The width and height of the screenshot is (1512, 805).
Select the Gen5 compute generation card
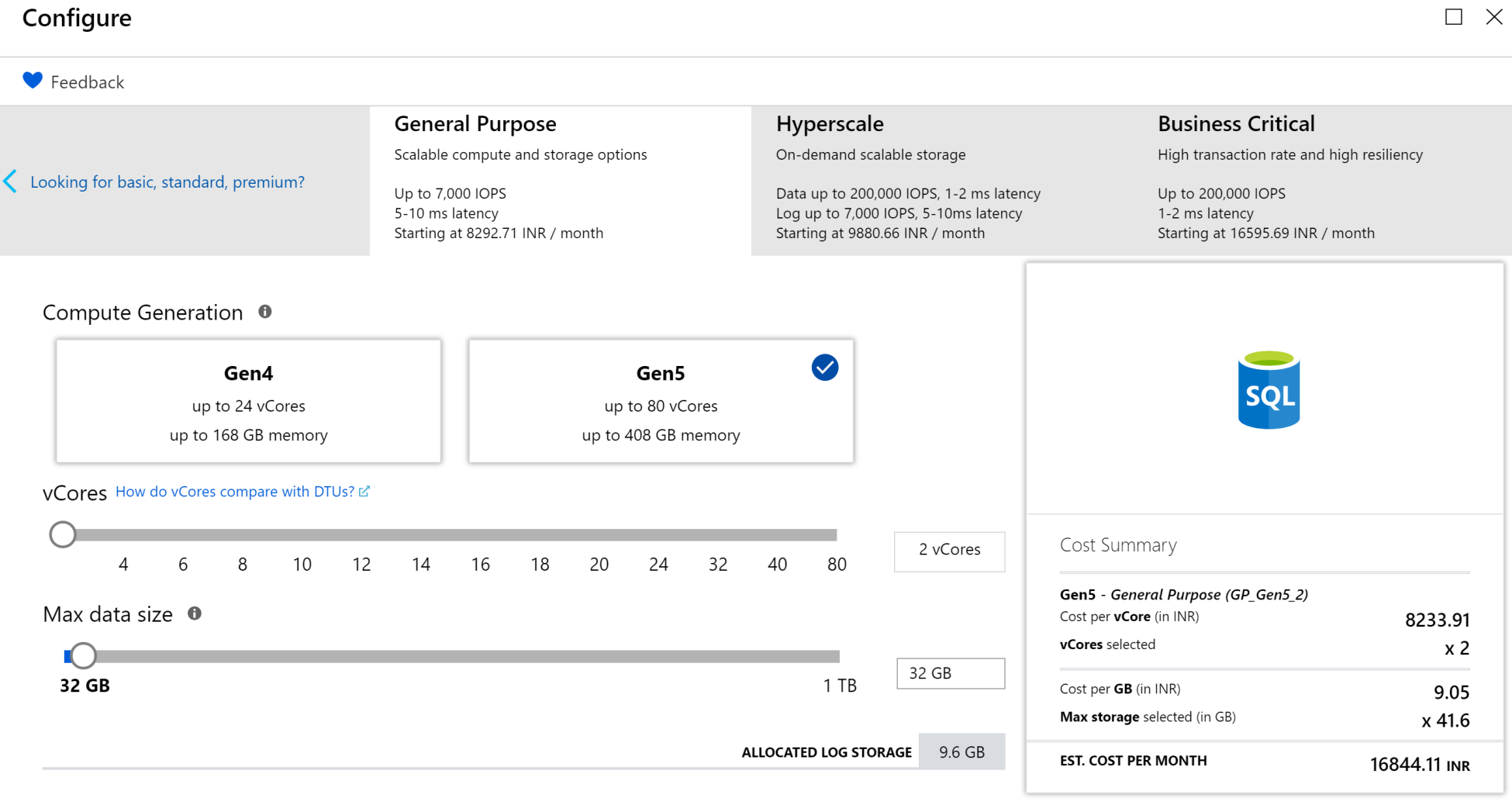pyautogui.click(x=661, y=401)
